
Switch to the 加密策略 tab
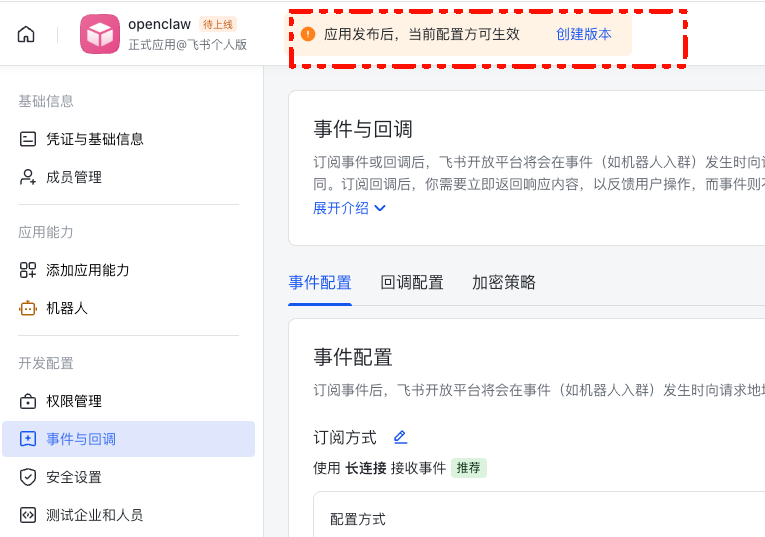(x=504, y=283)
